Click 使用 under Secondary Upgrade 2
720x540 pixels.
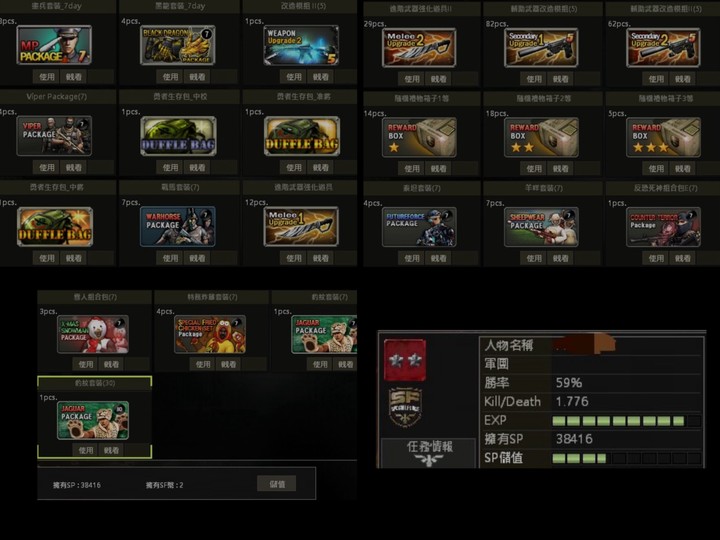point(656,79)
